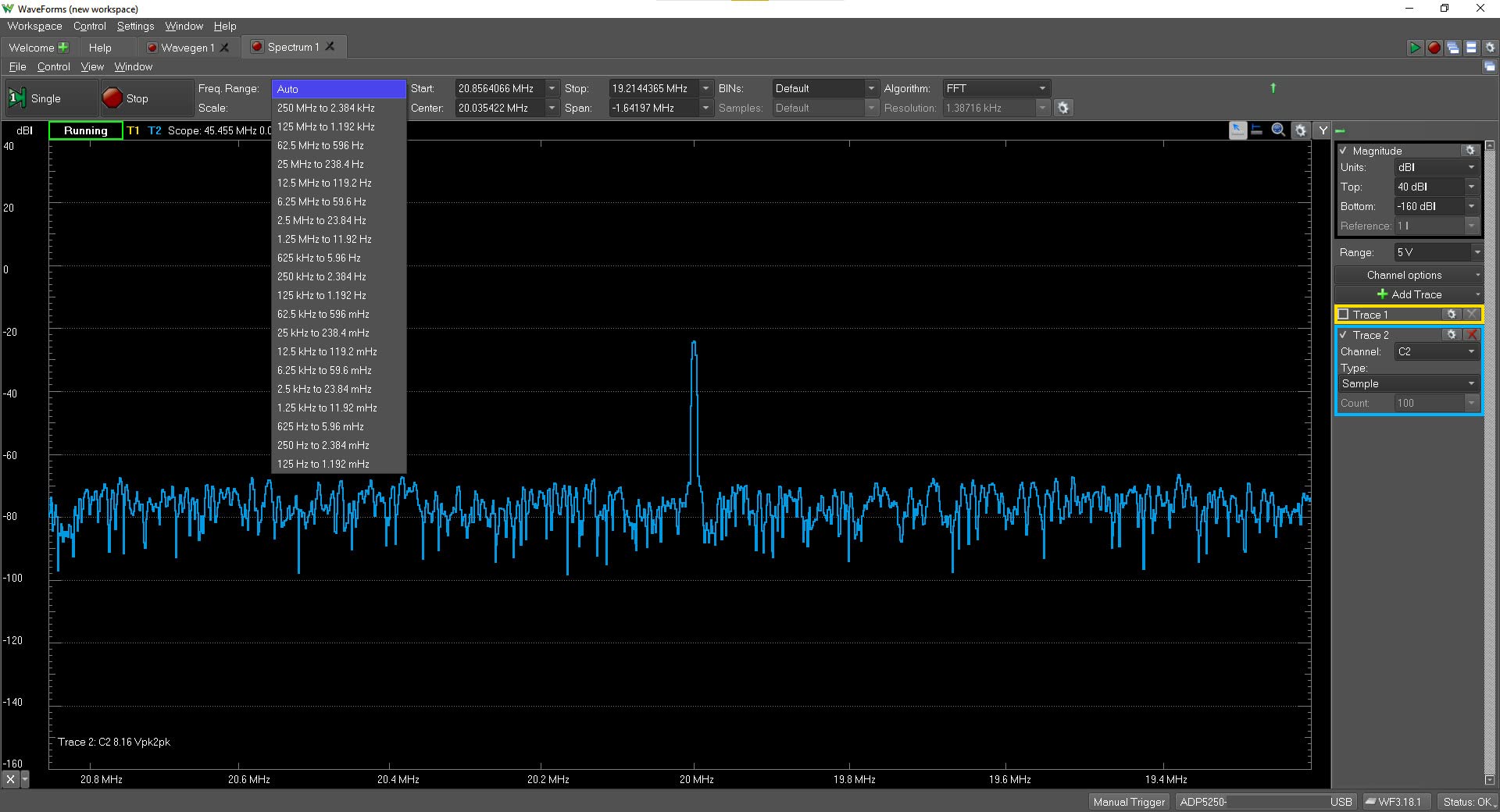Select 25 MHz to 238.4 Hz range
Image resolution: width=1500 pixels, height=812 pixels.
(x=338, y=164)
